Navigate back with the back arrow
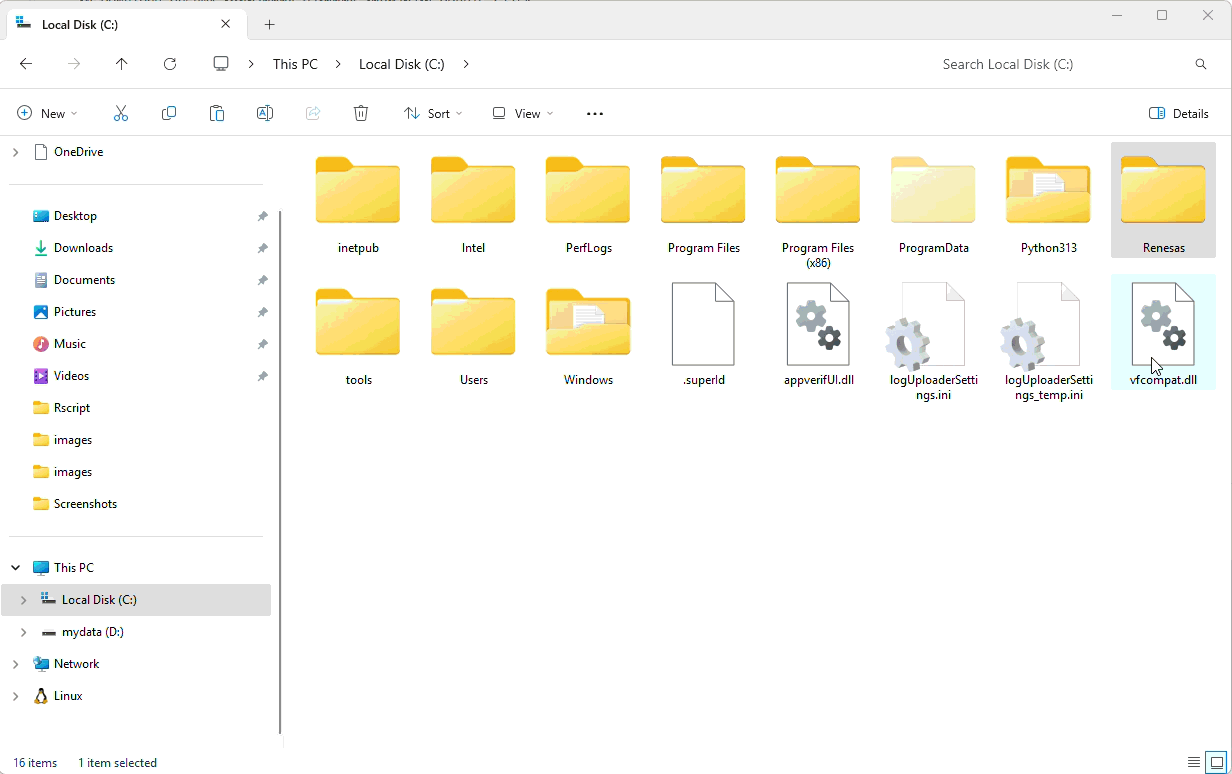The width and height of the screenshot is (1232, 774). pyautogui.click(x=26, y=64)
